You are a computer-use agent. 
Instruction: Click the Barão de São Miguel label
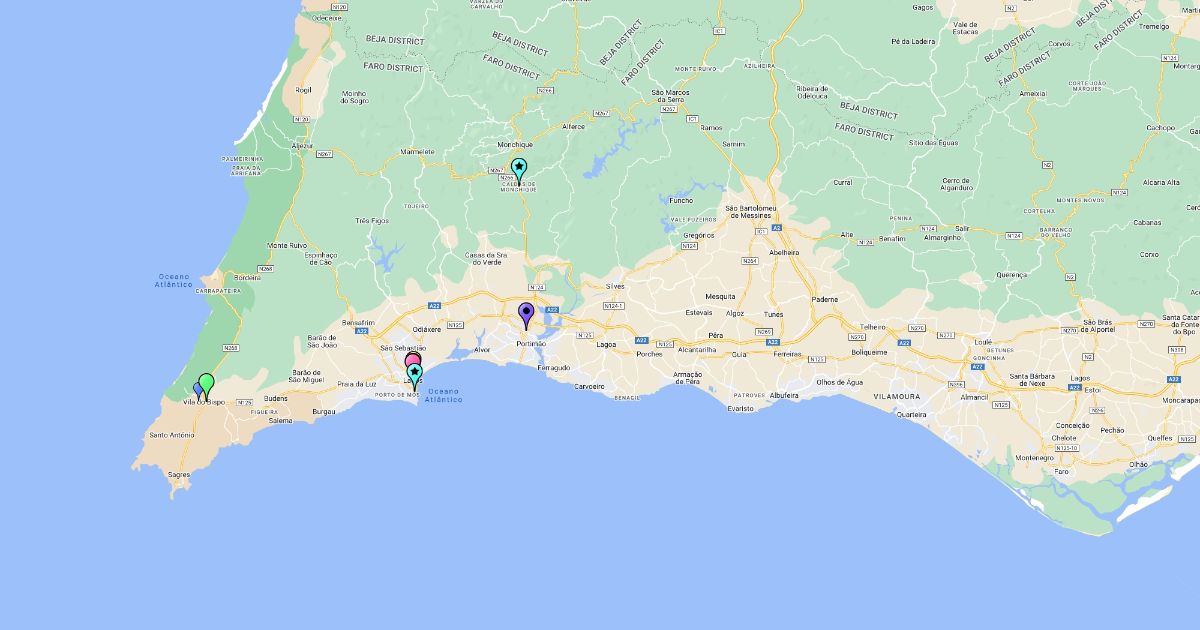[306, 375]
